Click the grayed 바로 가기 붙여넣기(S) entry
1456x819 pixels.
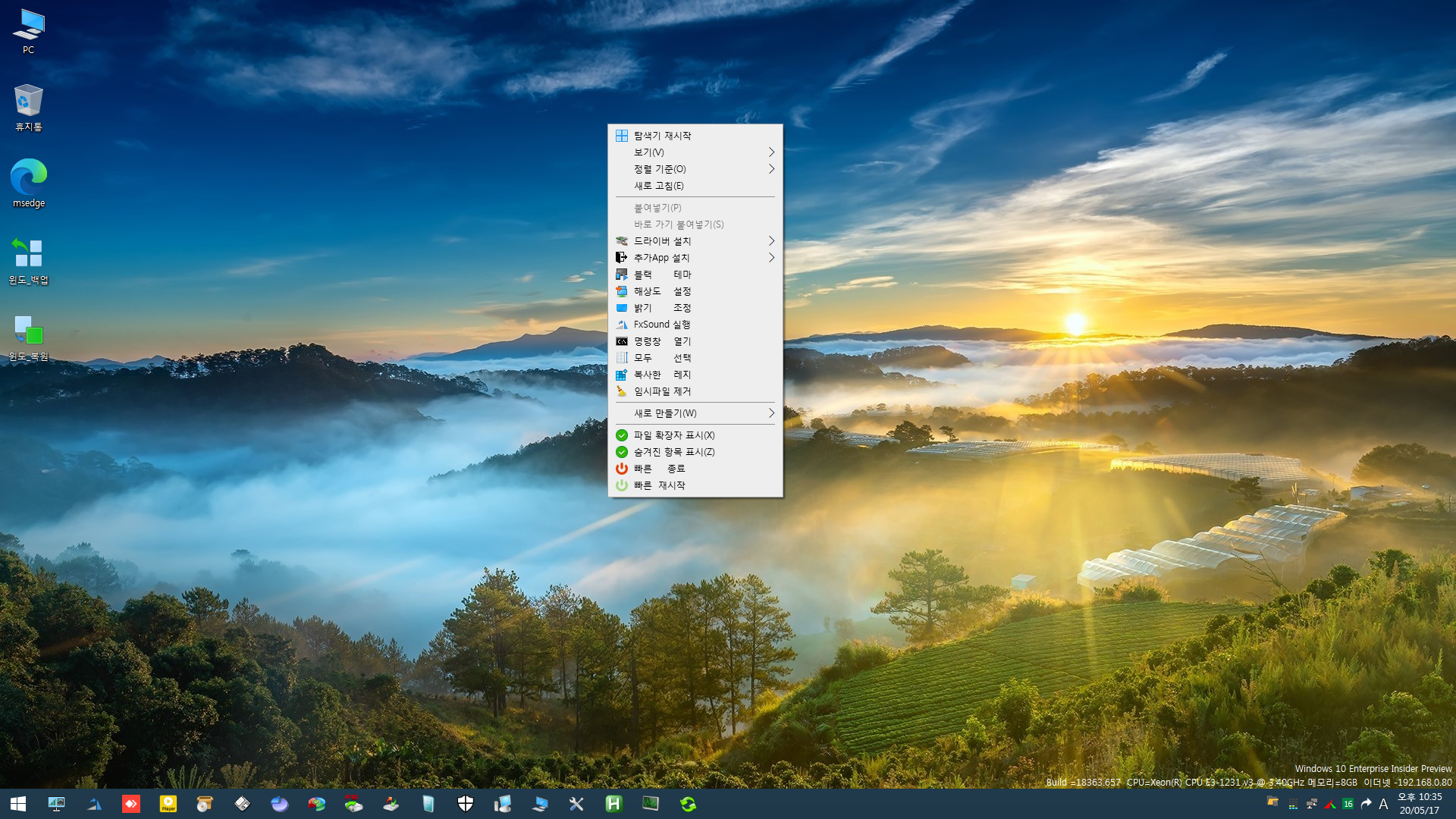695,224
